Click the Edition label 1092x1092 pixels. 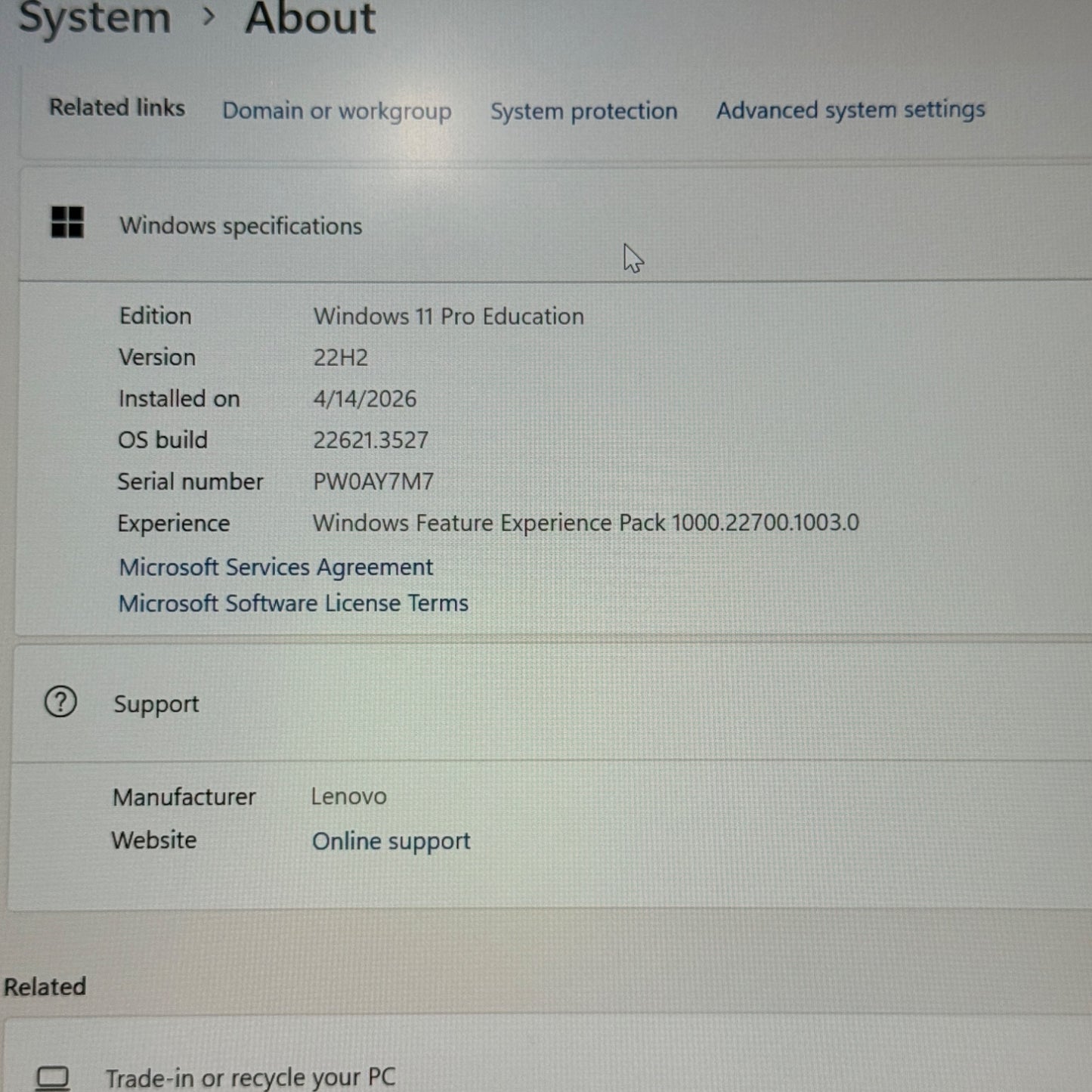(x=155, y=316)
